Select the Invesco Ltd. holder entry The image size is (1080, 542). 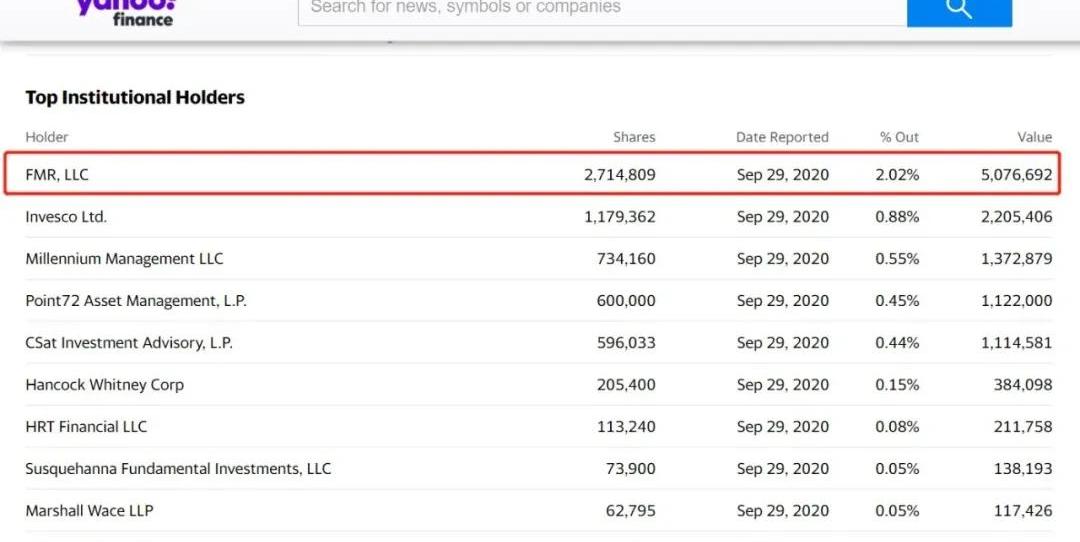[66, 217]
